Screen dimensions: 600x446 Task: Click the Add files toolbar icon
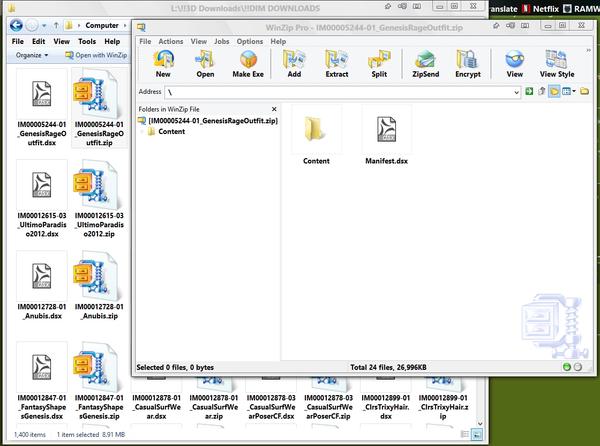tap(294, 64)
